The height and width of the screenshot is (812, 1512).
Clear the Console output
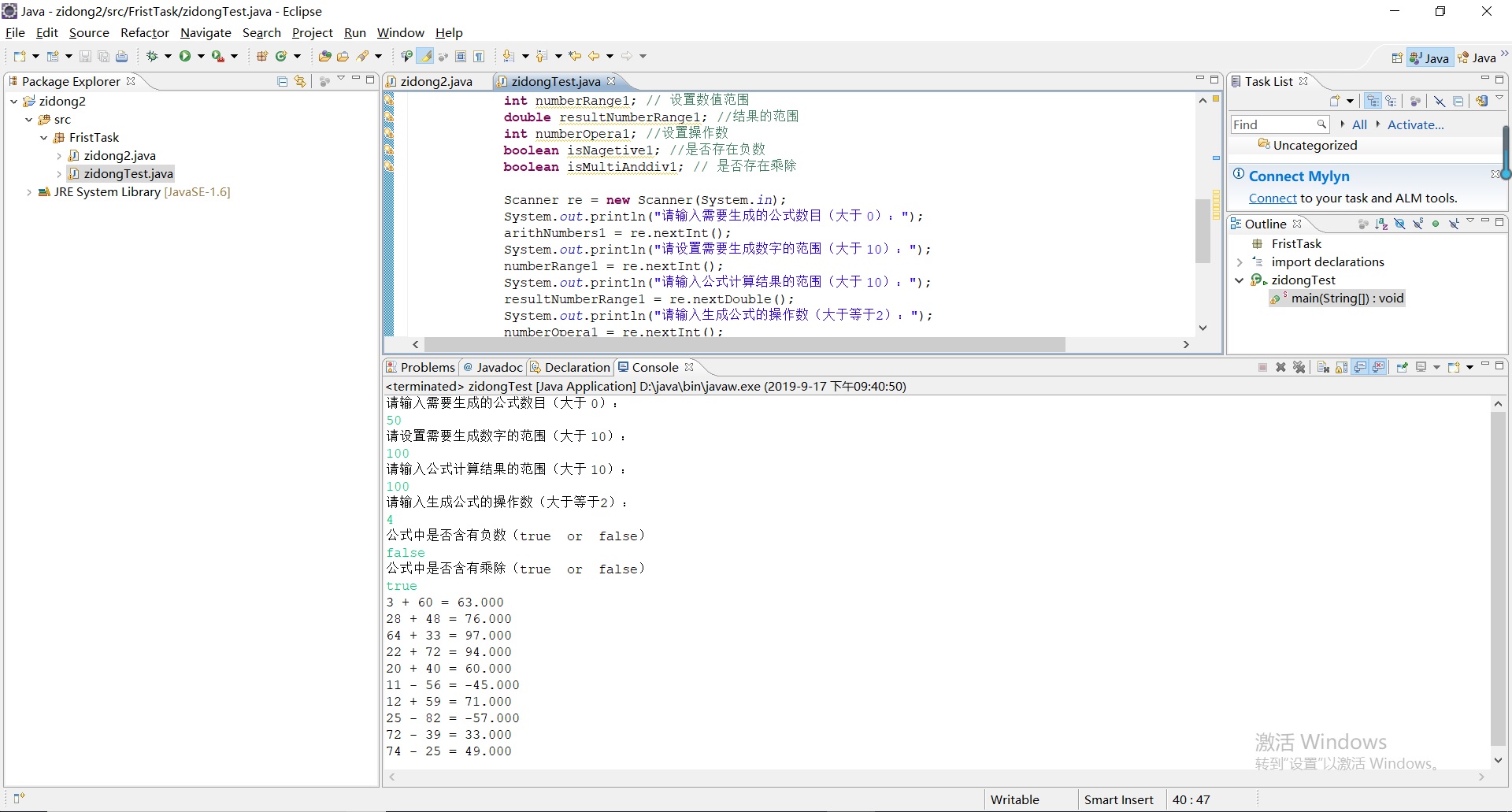coord(1323,367)
